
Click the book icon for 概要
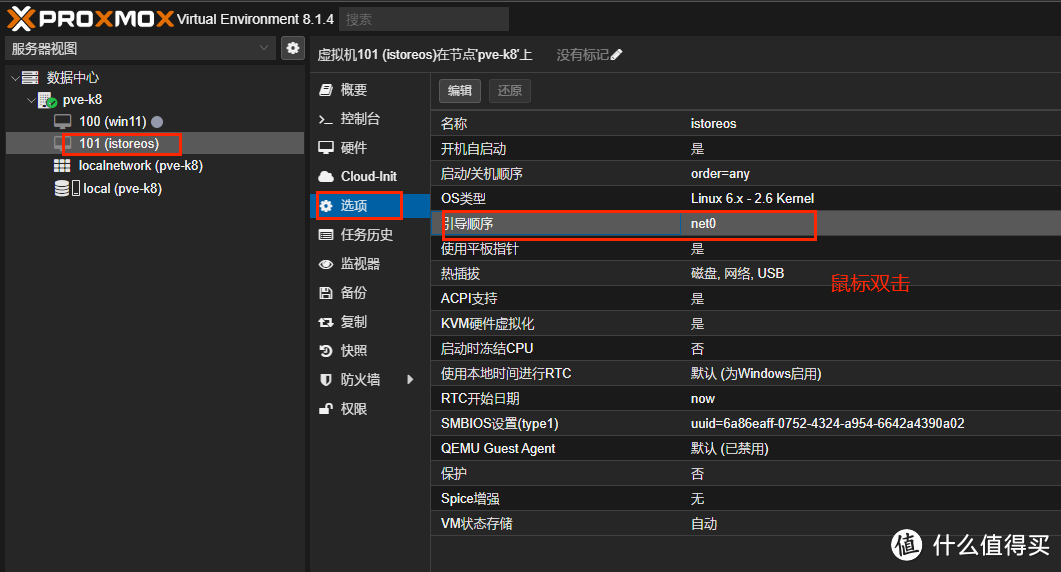click(326, 89)
